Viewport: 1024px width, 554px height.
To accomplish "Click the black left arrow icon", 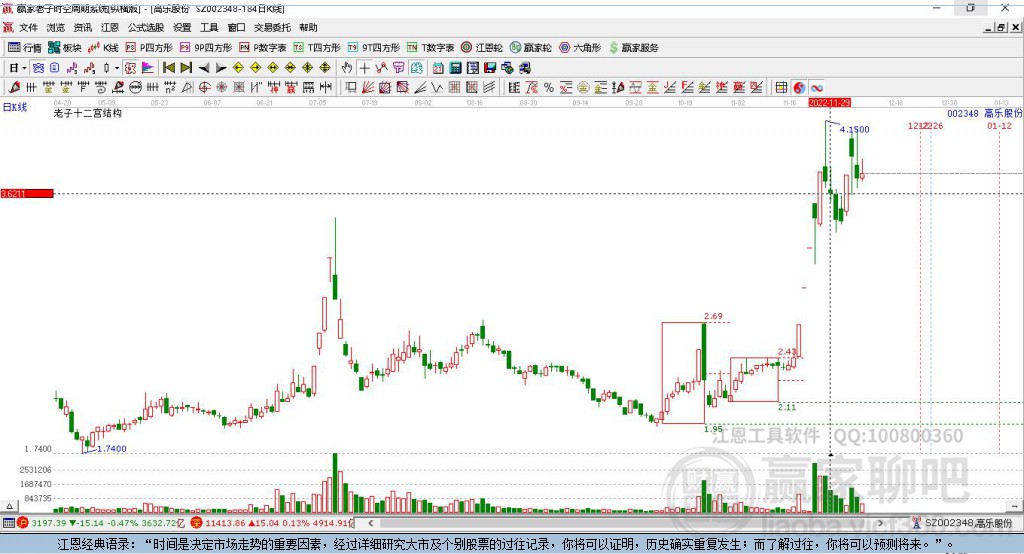I will pos(204,68).
